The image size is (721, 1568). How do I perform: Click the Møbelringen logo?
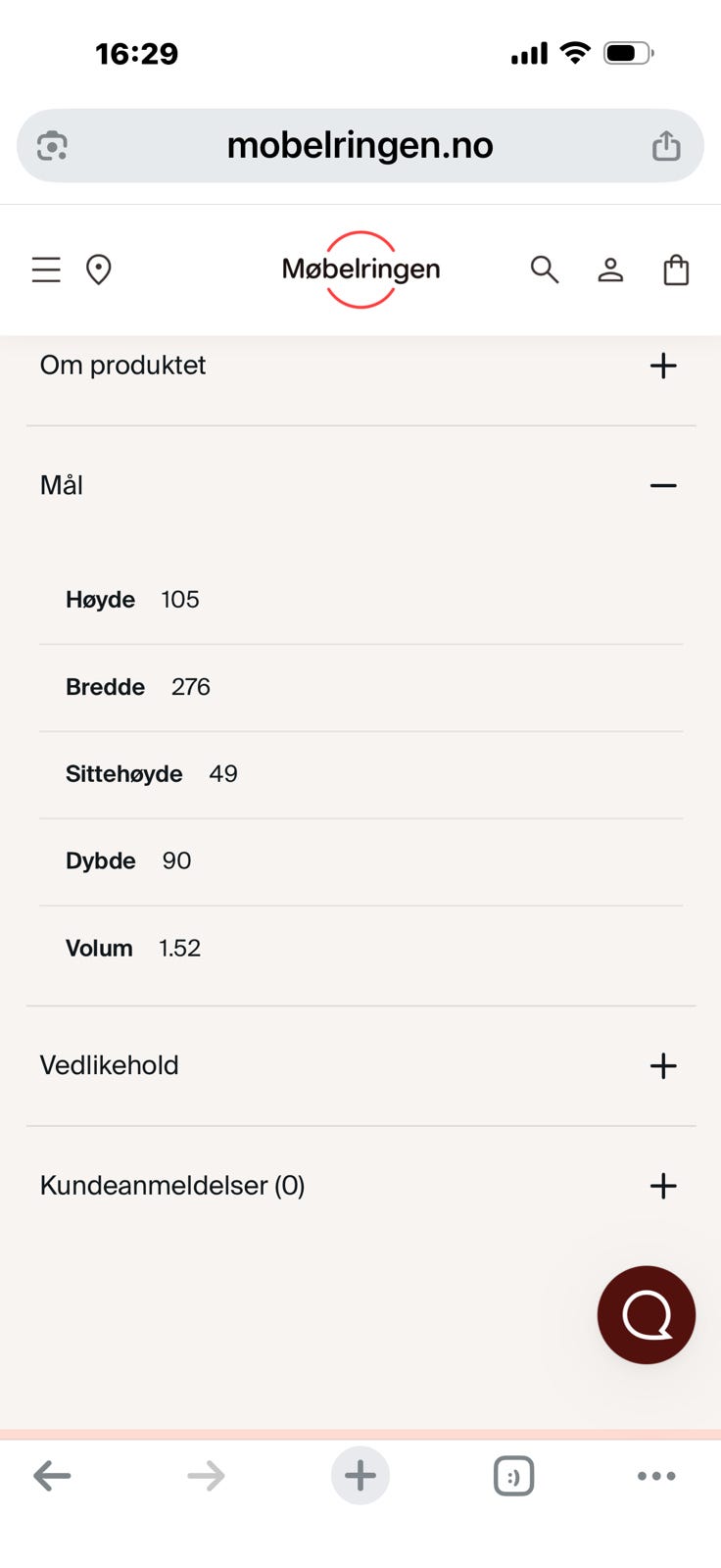pos(360,269)
